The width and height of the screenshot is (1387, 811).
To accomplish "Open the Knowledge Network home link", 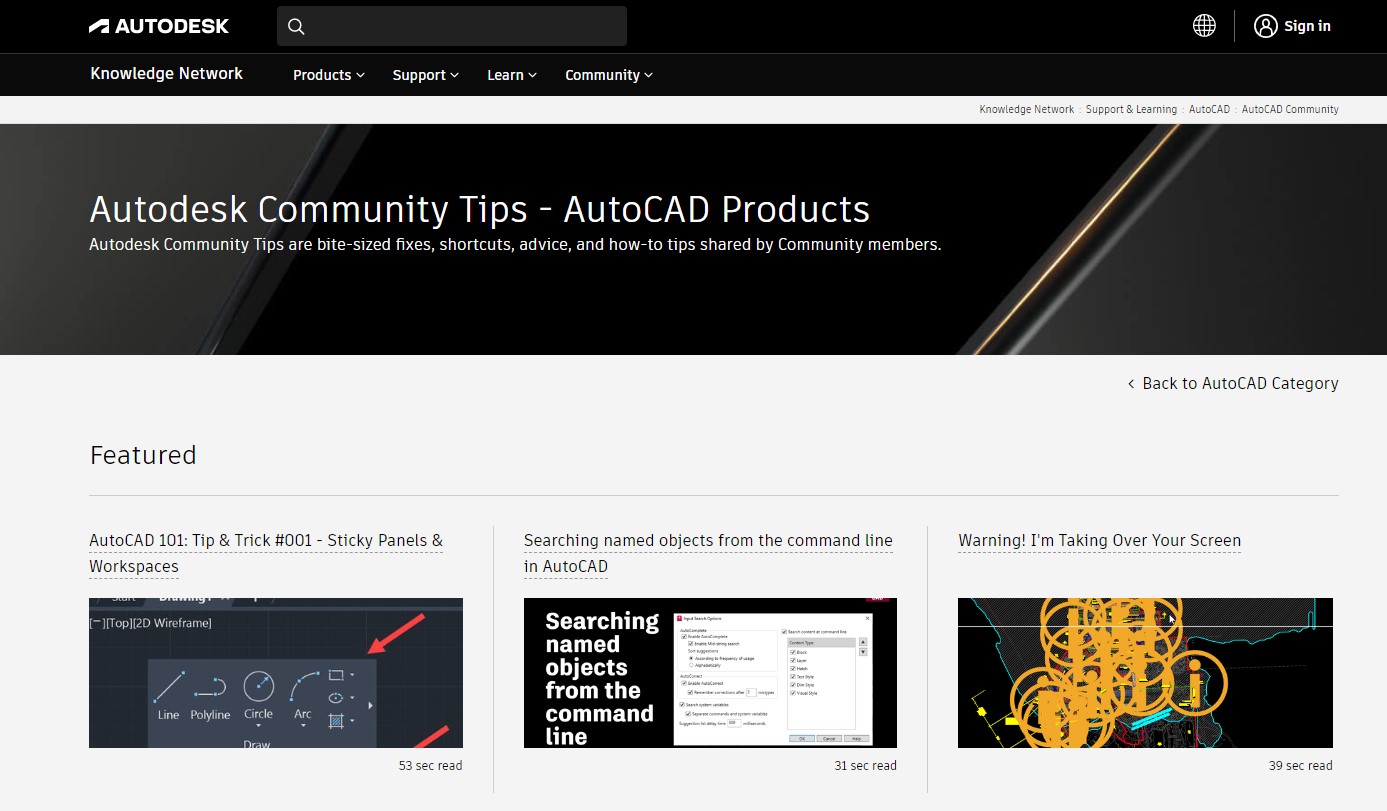I will [x=167, y=74].
